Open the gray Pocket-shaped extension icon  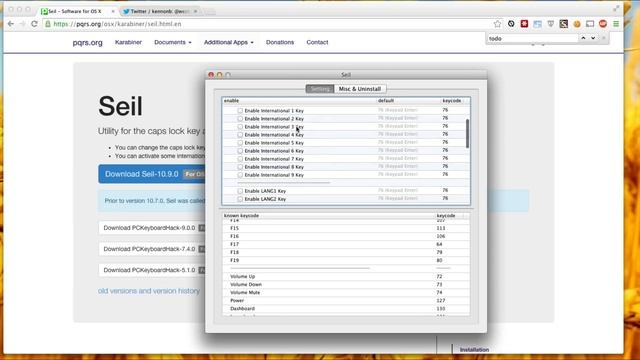551,24
